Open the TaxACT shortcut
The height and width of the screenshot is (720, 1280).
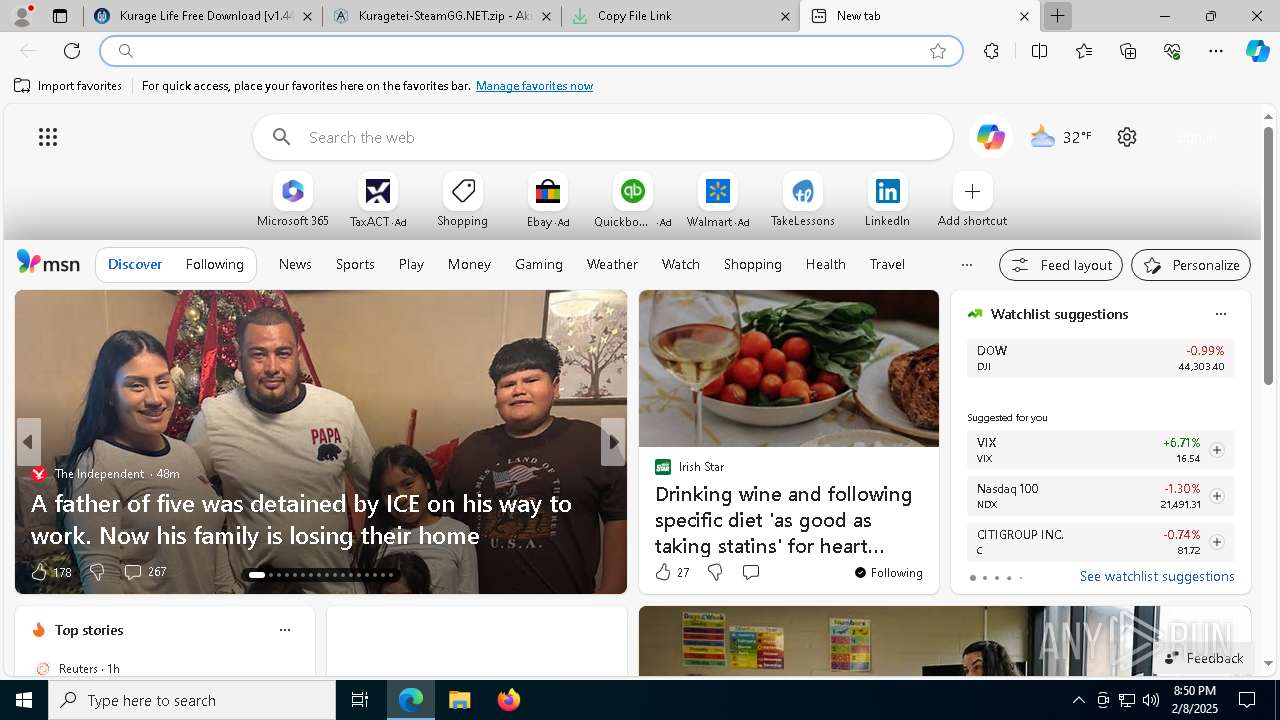pos(378,200)
